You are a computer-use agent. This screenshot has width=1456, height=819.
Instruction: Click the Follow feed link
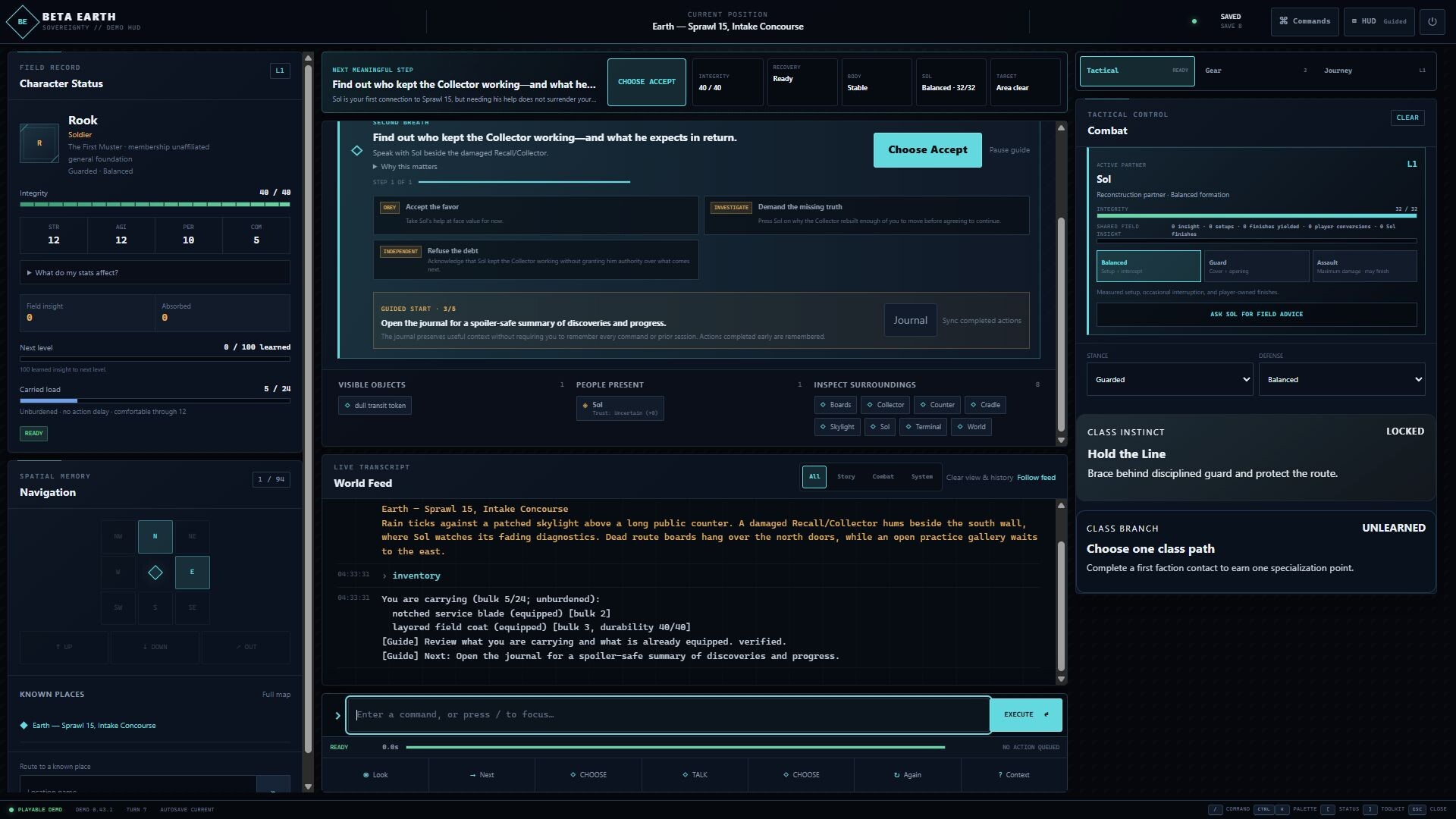pyautogui.click(x=1036, y=478)
